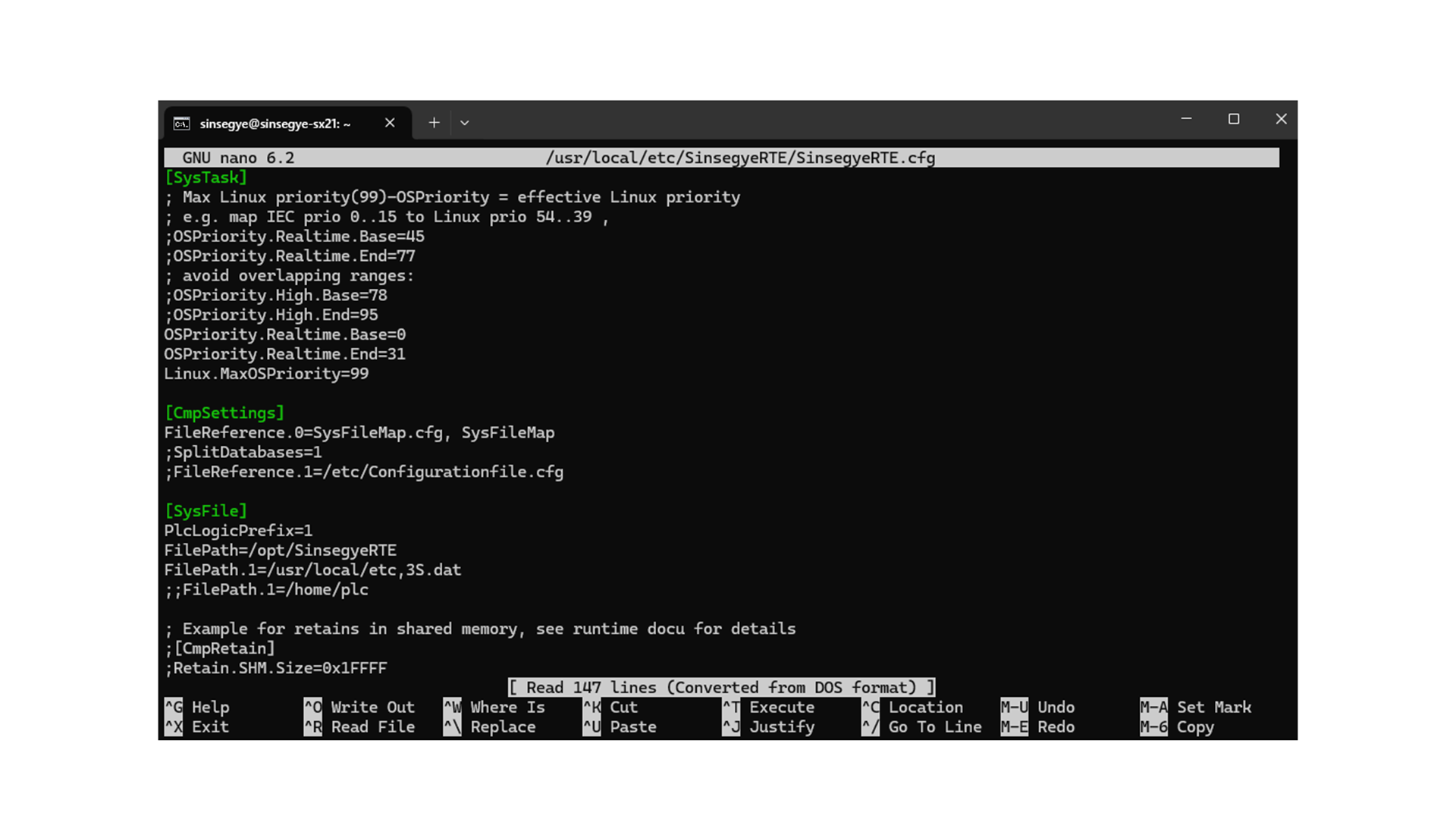This screenshot has height=819, width=1456.
Task: Click the FilePath=/opt/SinsegyeRTE line
Action: (x=280, y=551)
